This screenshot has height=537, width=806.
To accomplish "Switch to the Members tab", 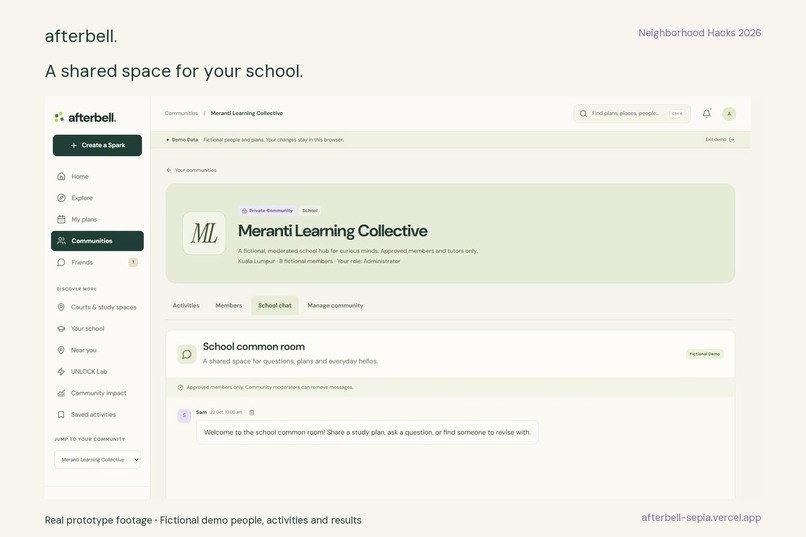I will click(229, 305).
